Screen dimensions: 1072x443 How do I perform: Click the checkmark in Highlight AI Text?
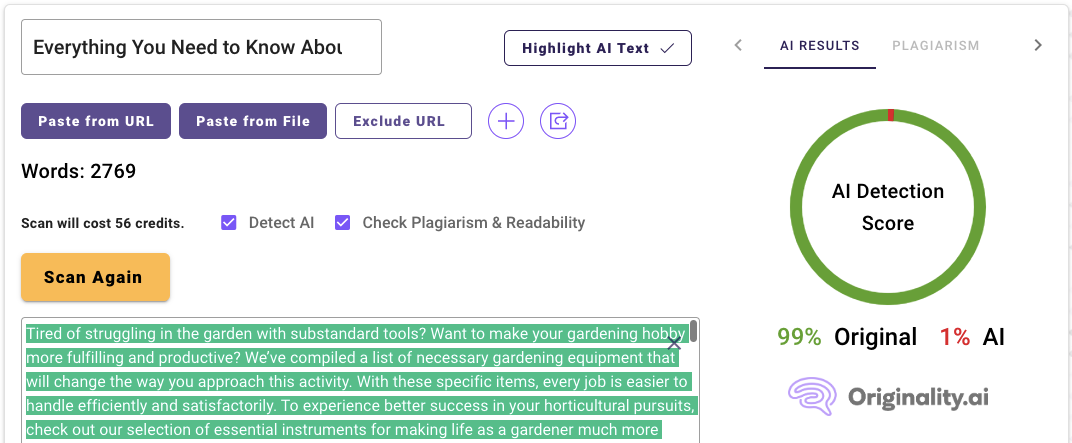(x=667, y=48)
